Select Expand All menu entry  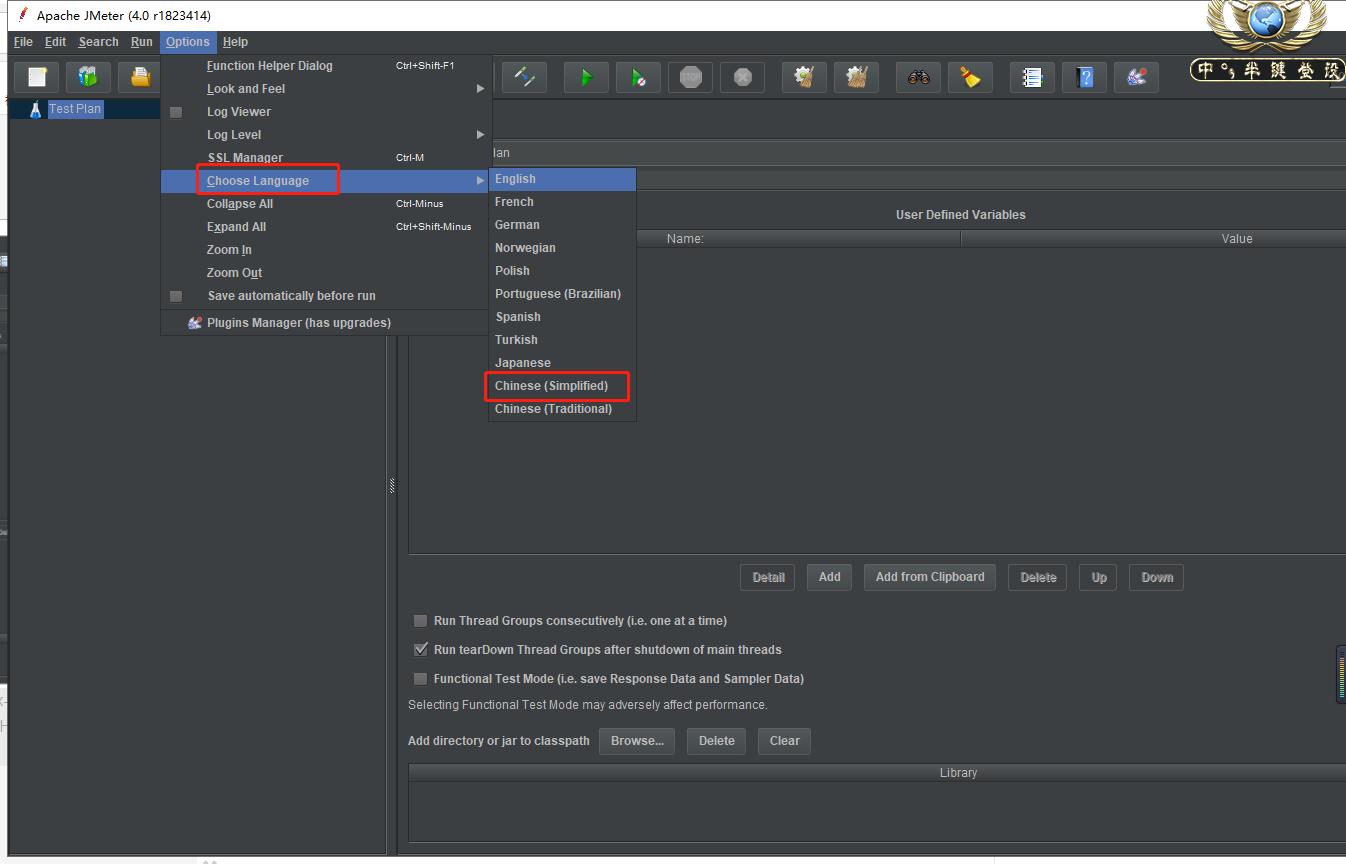tap(326, 227)
